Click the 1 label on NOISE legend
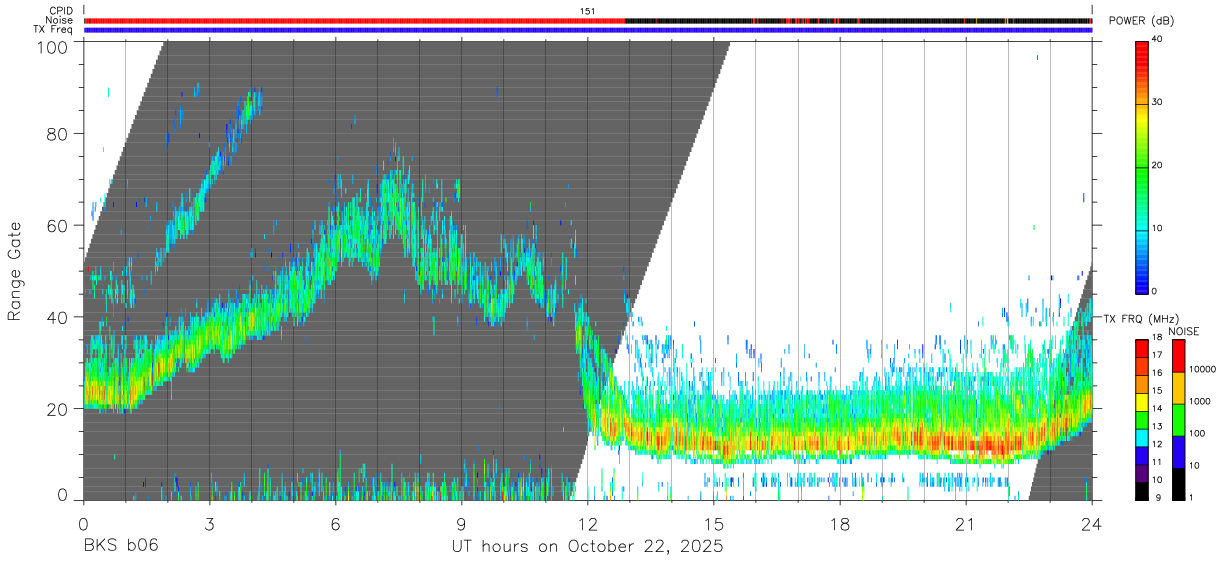This screenshot has height=567, width=1228. pyautogui.click(x=1192, y=497)
